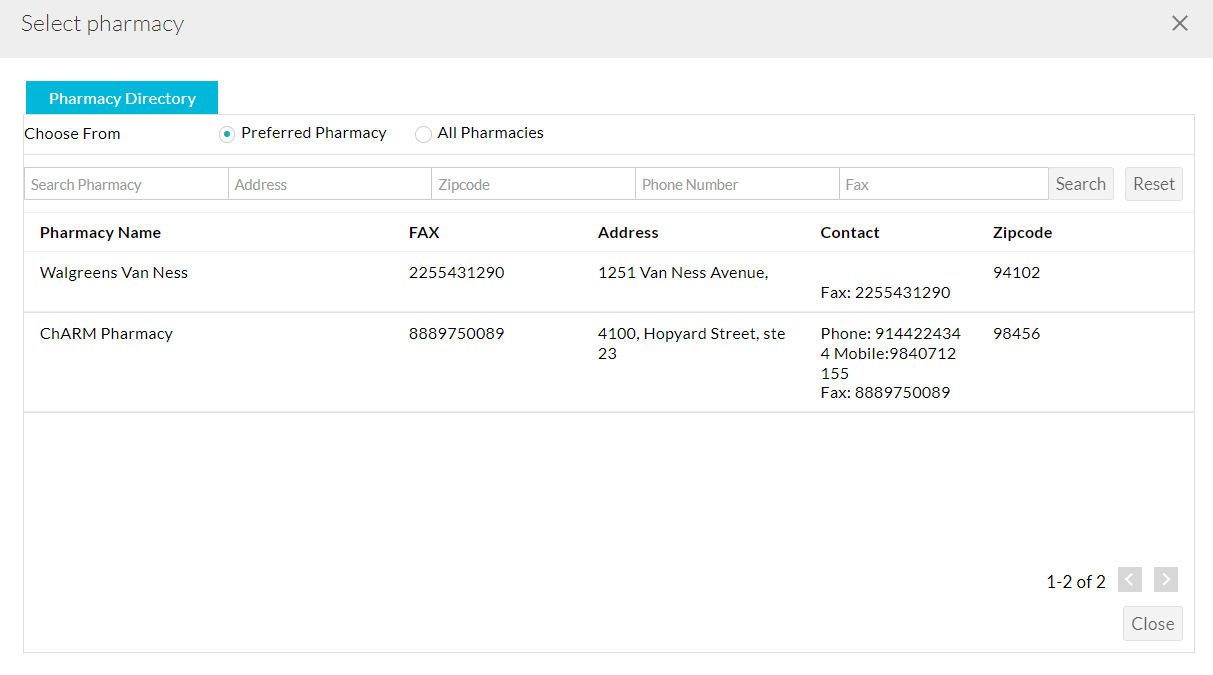Click the Search button
The width and height of the screenshot is (1213, 675).
point(1080,184)
